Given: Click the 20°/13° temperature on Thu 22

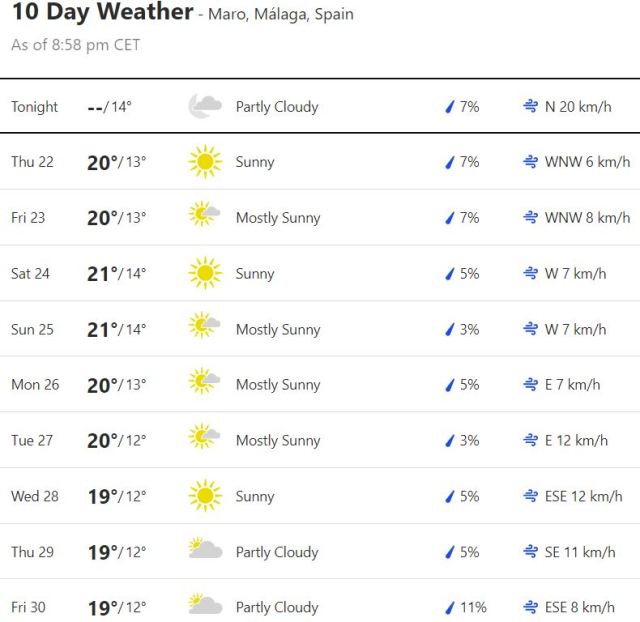Looking at the screenshot, I should [x=116, y=162].
